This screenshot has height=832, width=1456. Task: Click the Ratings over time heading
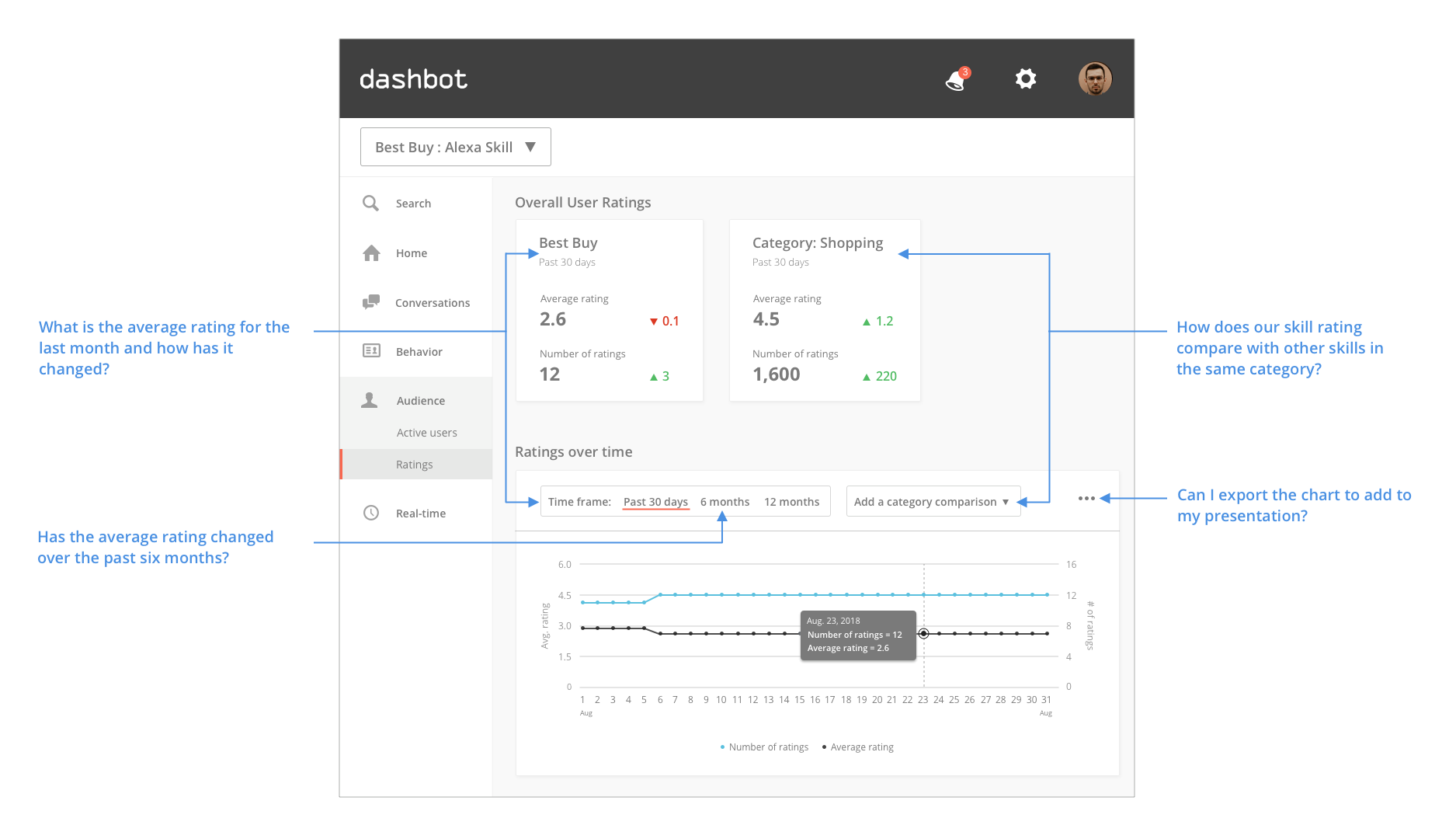point(573,452)
